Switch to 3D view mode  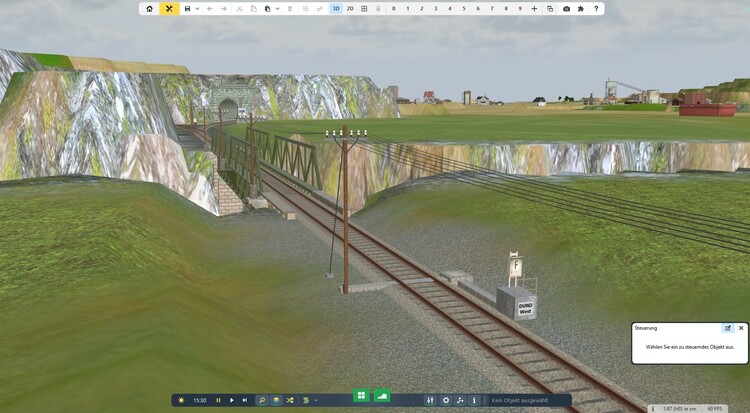click(x=336, y=8)
